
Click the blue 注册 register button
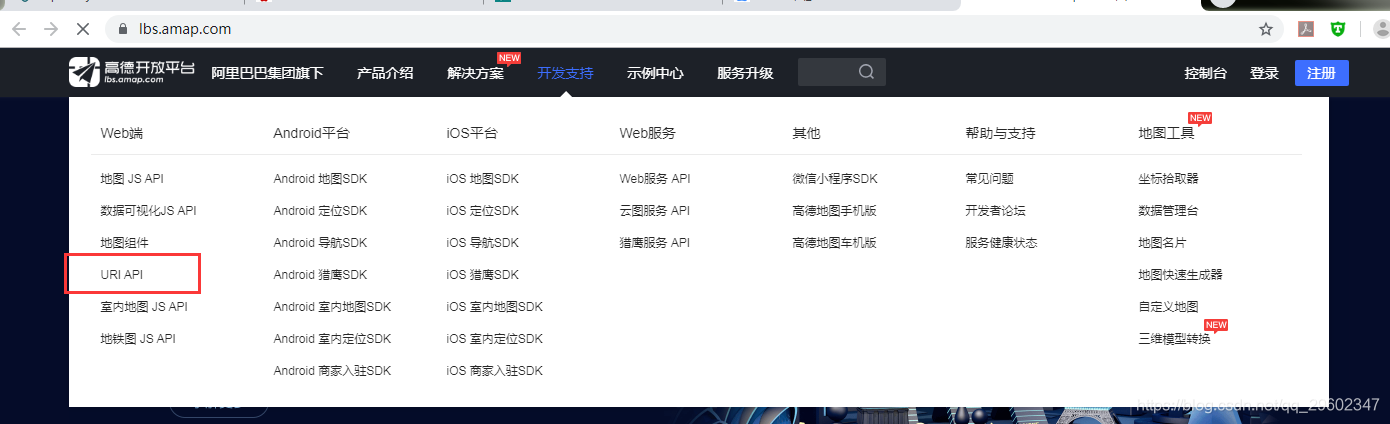(1321, 73)
